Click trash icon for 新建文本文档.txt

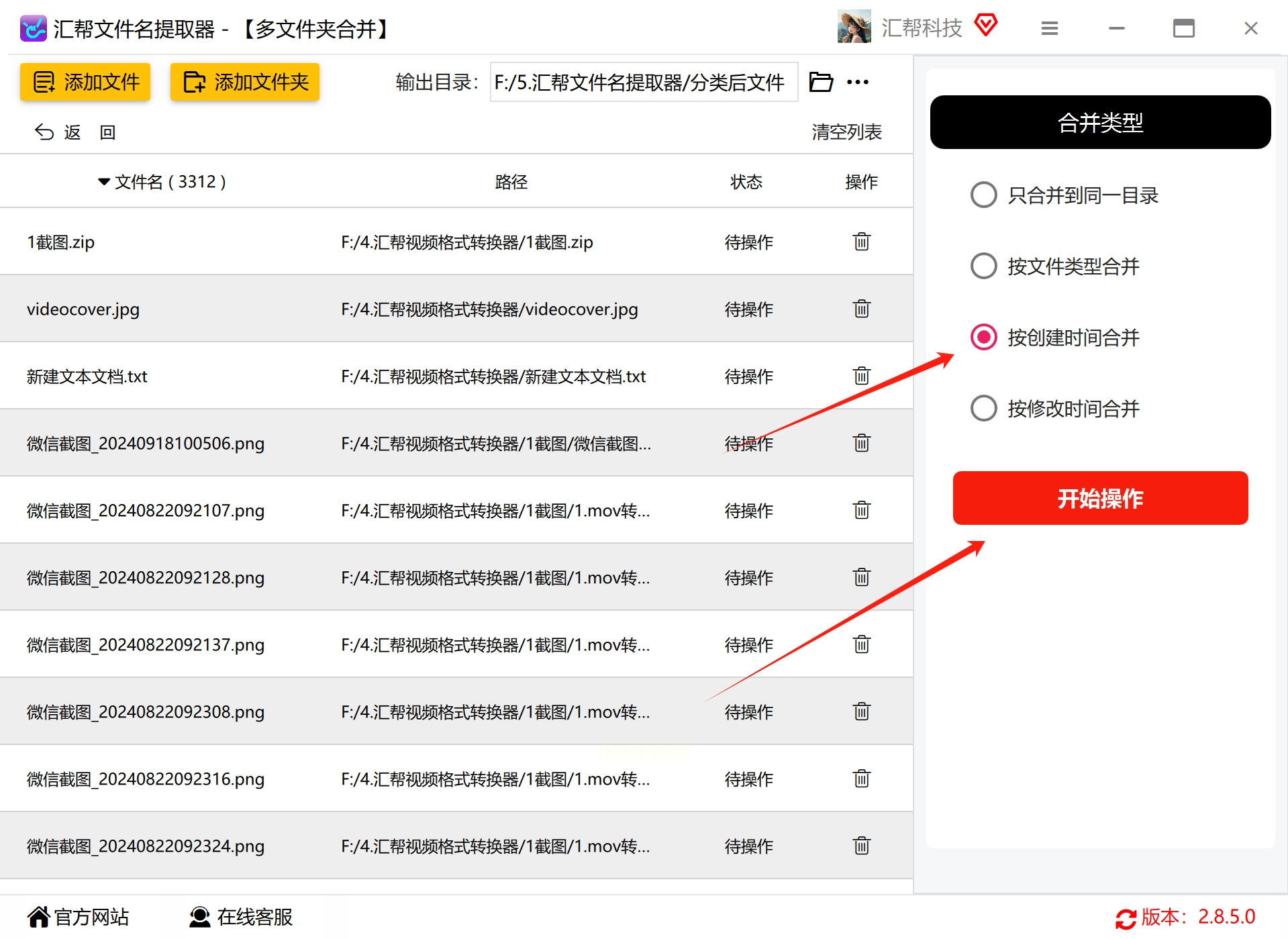click(862, 375)
